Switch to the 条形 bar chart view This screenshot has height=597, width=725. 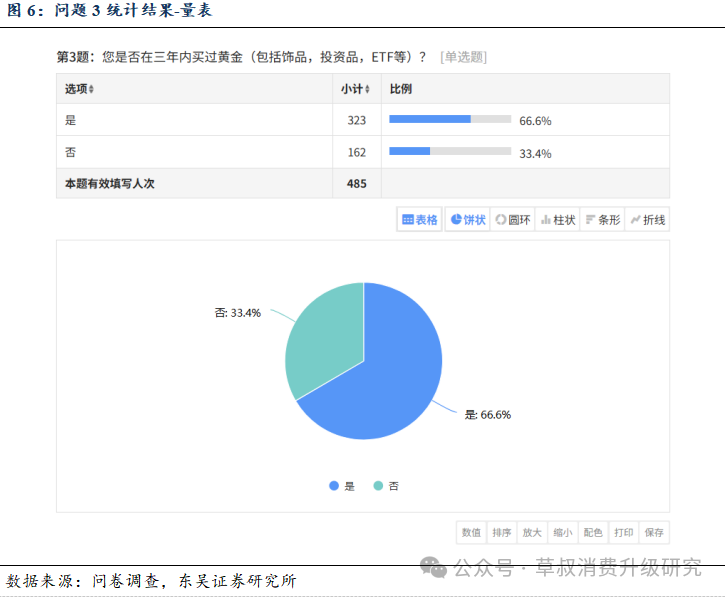click(602, 220)
